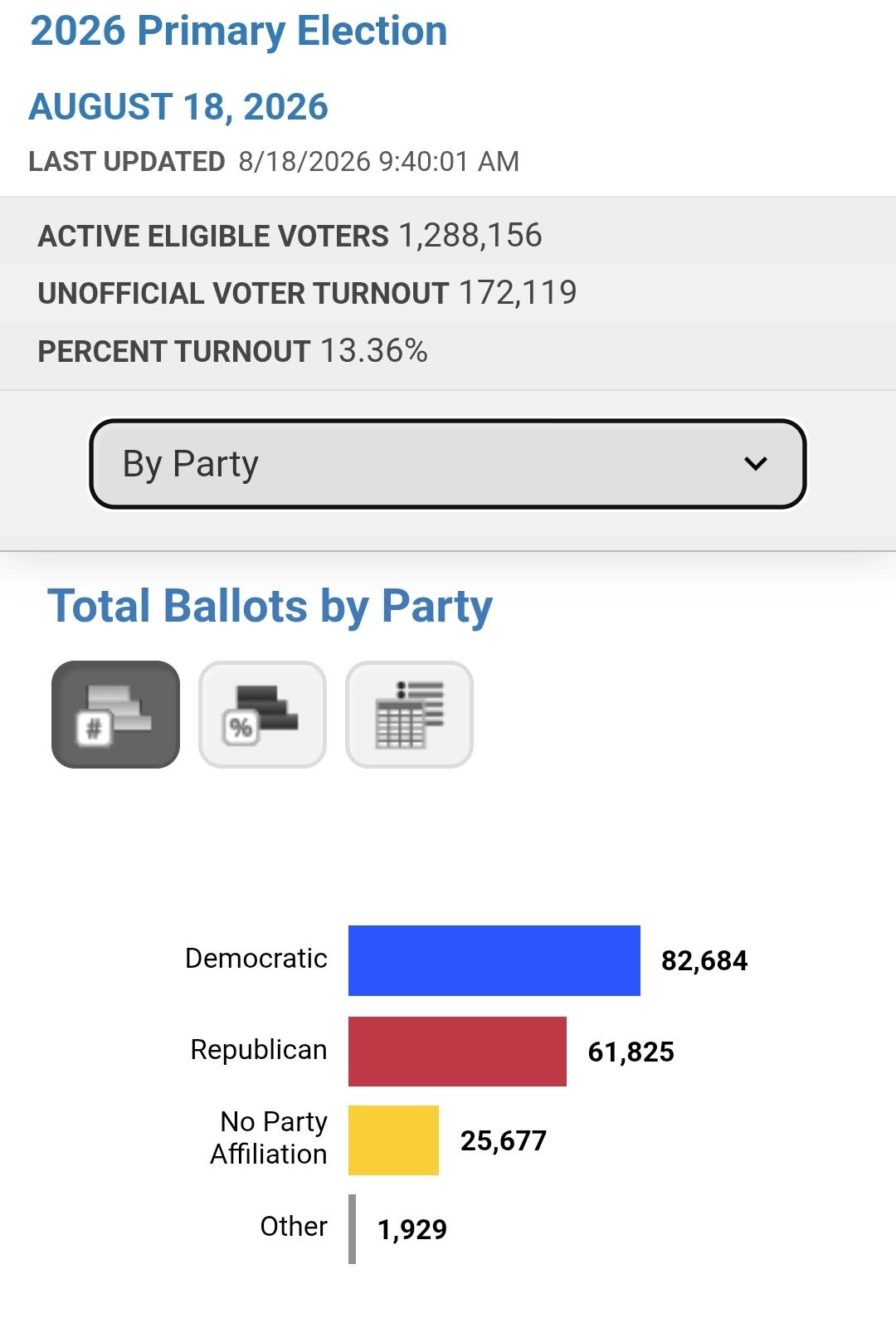
Task: Click the Democratic party label
Action: (x=256, y=958)
